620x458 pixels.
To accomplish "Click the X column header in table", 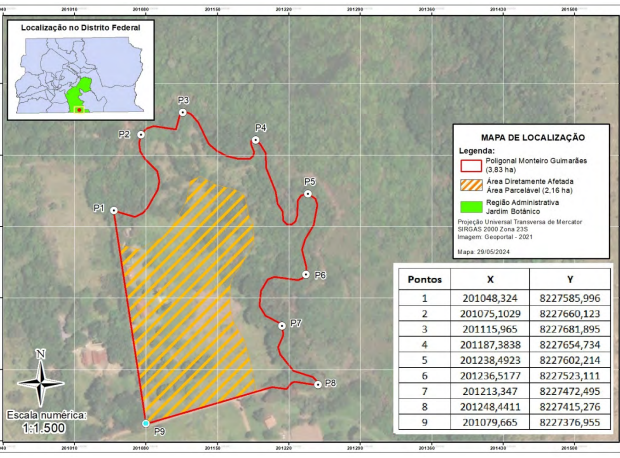I will tap(489, 280).
